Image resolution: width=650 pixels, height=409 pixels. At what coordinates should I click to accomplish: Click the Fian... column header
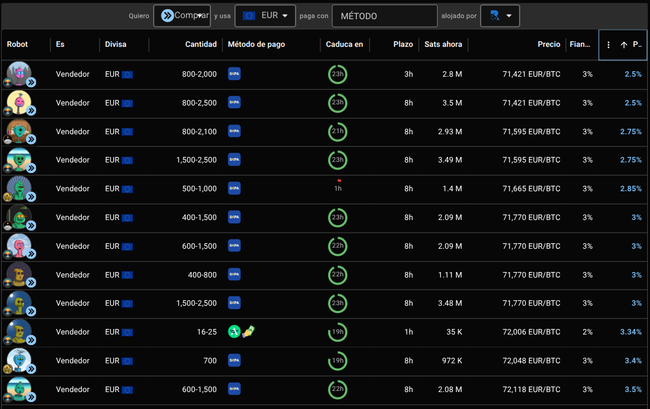point(580,44)
